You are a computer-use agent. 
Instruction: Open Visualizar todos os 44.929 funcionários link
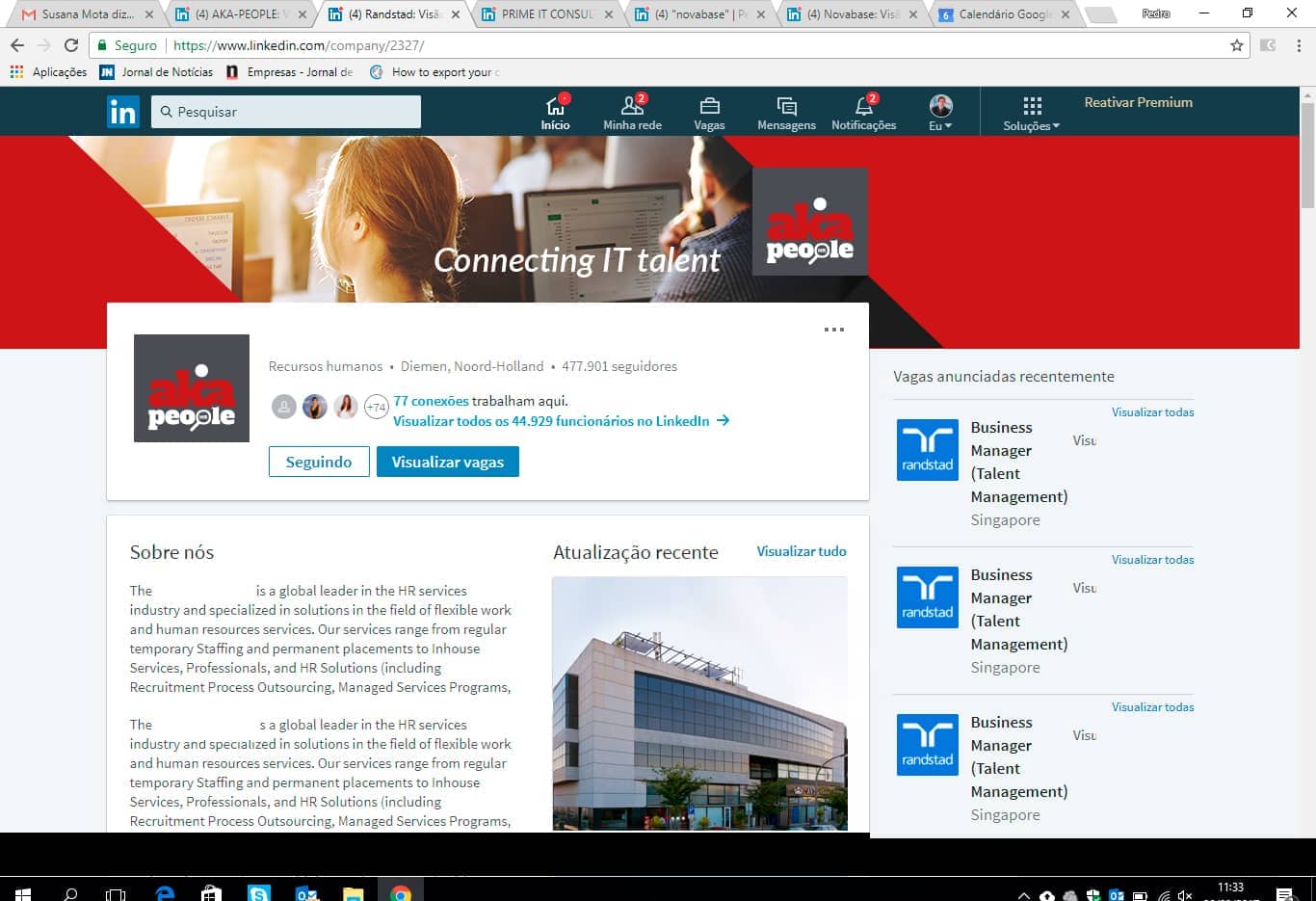click(561, 421)
